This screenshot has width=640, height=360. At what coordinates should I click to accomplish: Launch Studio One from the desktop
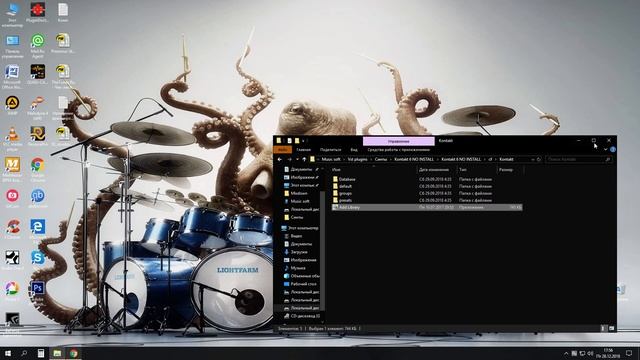[12, 260]
